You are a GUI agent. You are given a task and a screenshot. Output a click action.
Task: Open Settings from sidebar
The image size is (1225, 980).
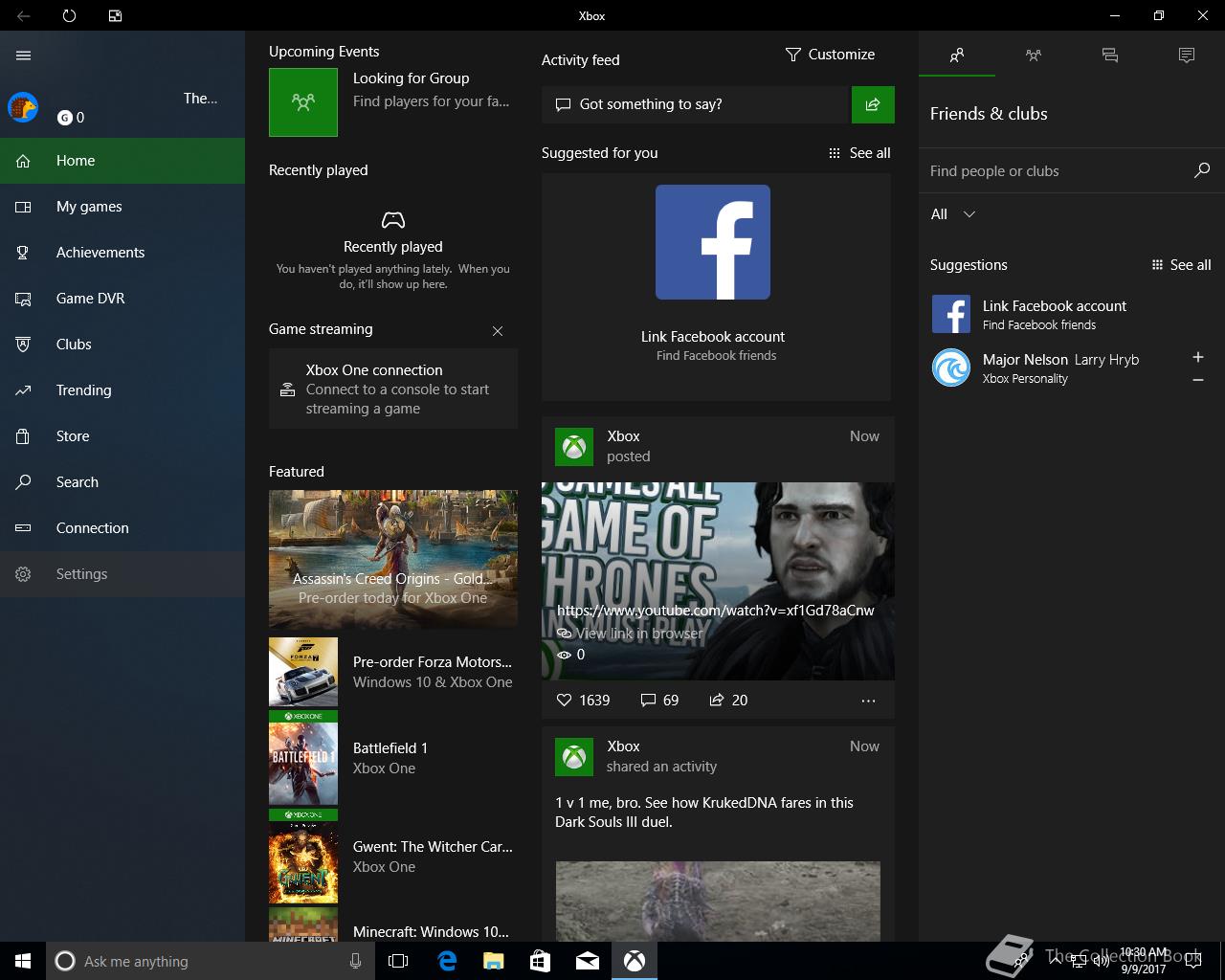[122, 574]
